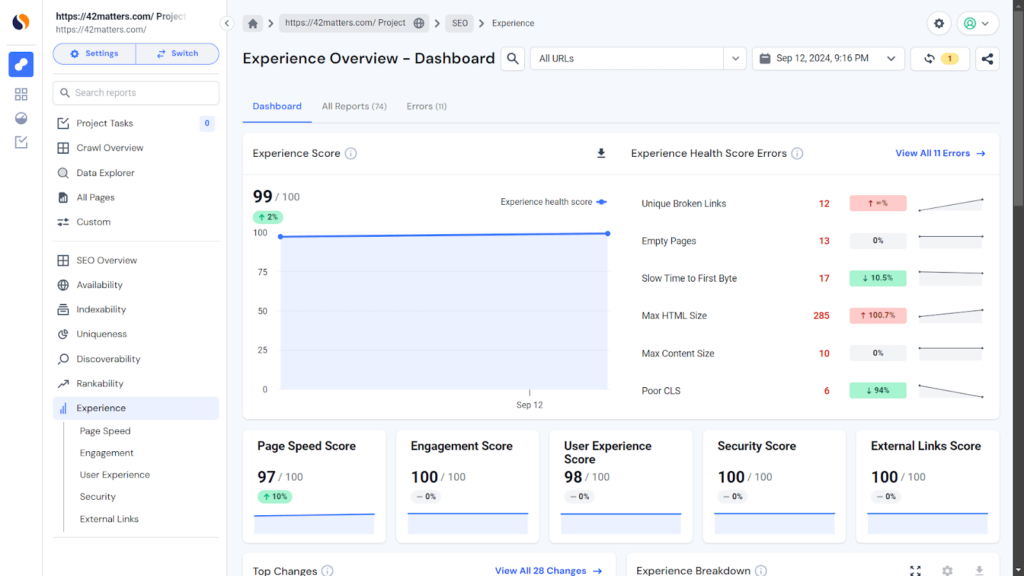Click the info icon beside Experience Score
Viewport: 1024px width, 576px height.
pyautogui.click(x=351, y=154)
